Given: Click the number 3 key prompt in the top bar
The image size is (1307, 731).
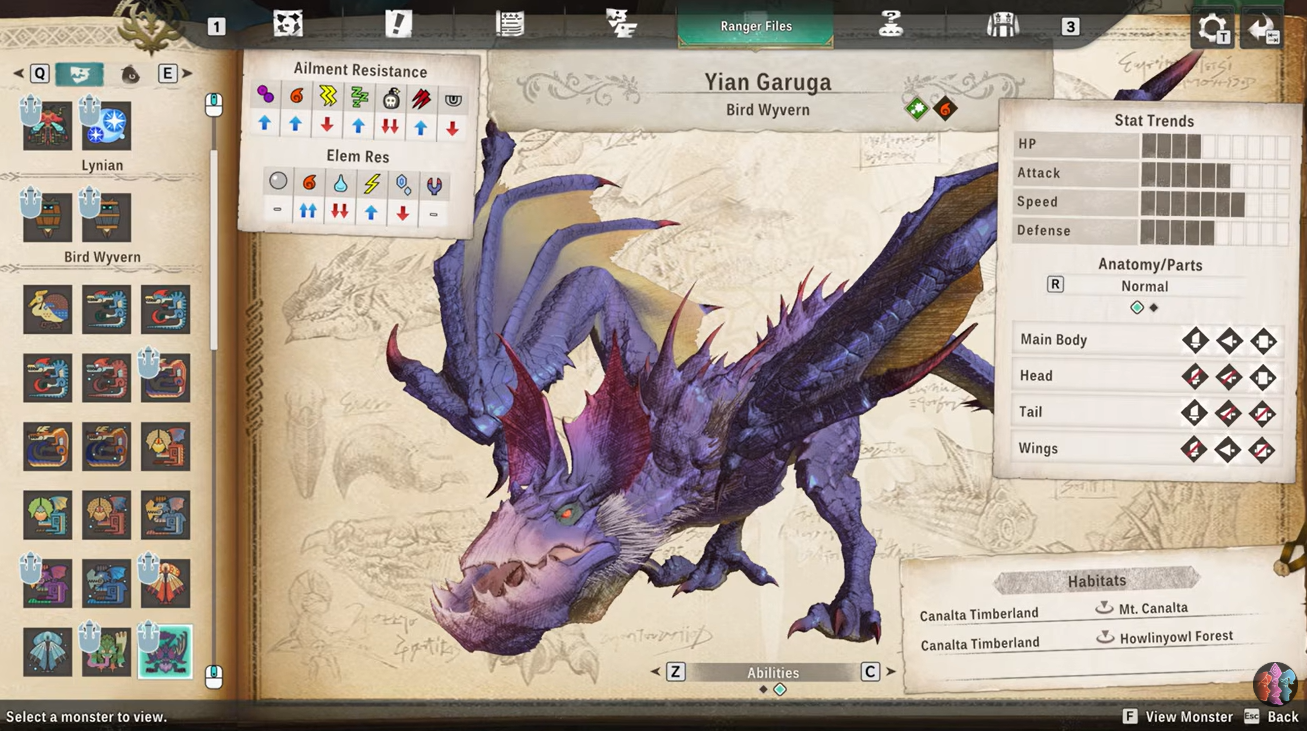Looking at the screenshot, I should [1070, 27].
